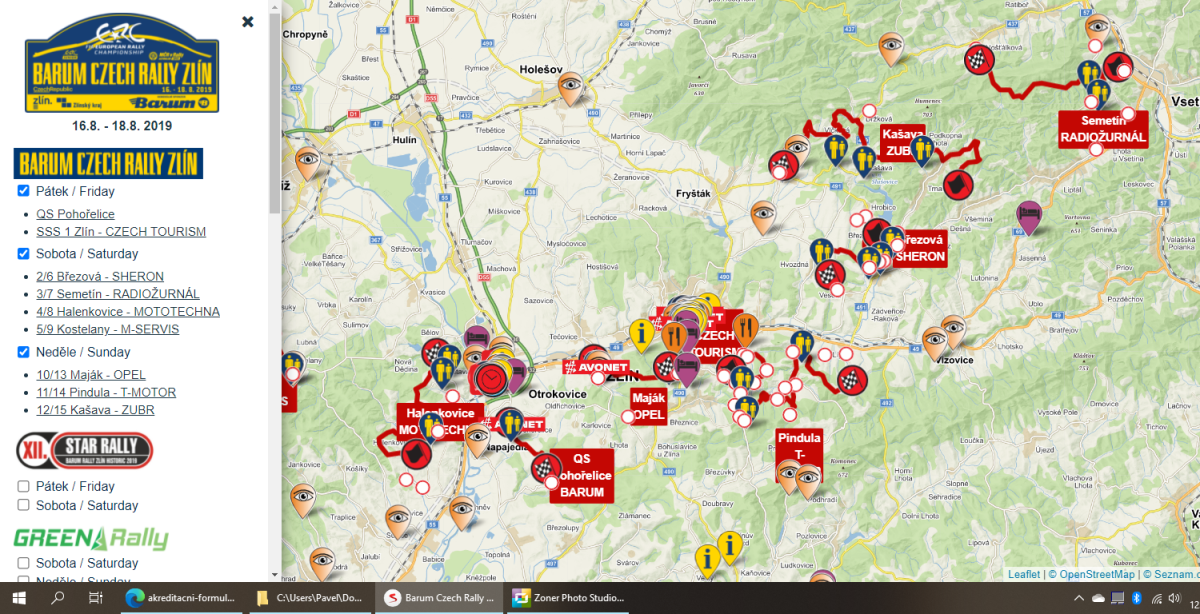
Task: Open akreditacni-formul Edge window from taskbar
Action: [x=180, y=598]
